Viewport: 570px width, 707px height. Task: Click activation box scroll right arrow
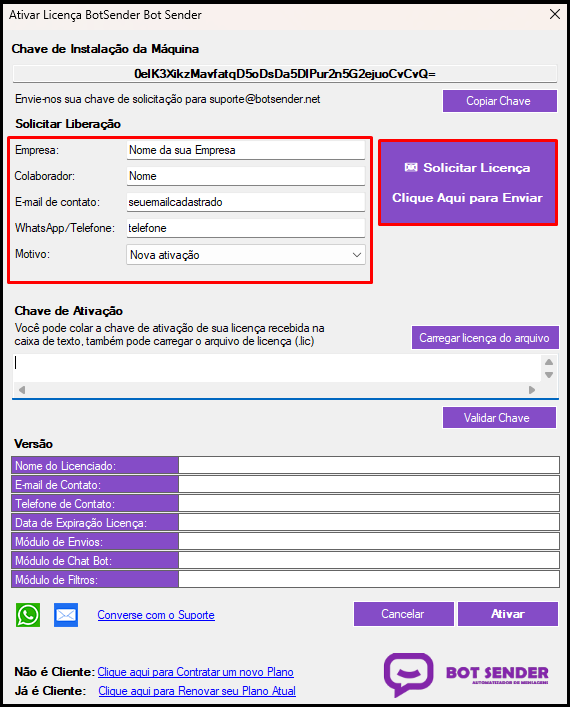532,390
